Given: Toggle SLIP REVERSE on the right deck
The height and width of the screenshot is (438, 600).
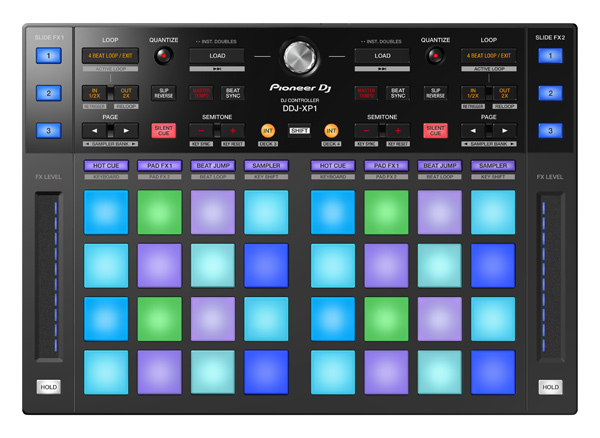Looking at the screenshot, I should click(x=435, y=93).
